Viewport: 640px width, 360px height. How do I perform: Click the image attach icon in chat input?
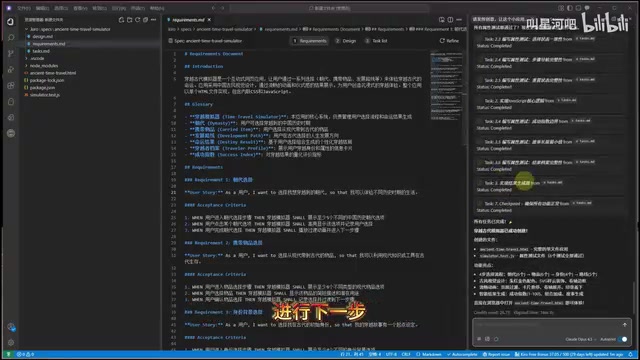click(487, 339)
